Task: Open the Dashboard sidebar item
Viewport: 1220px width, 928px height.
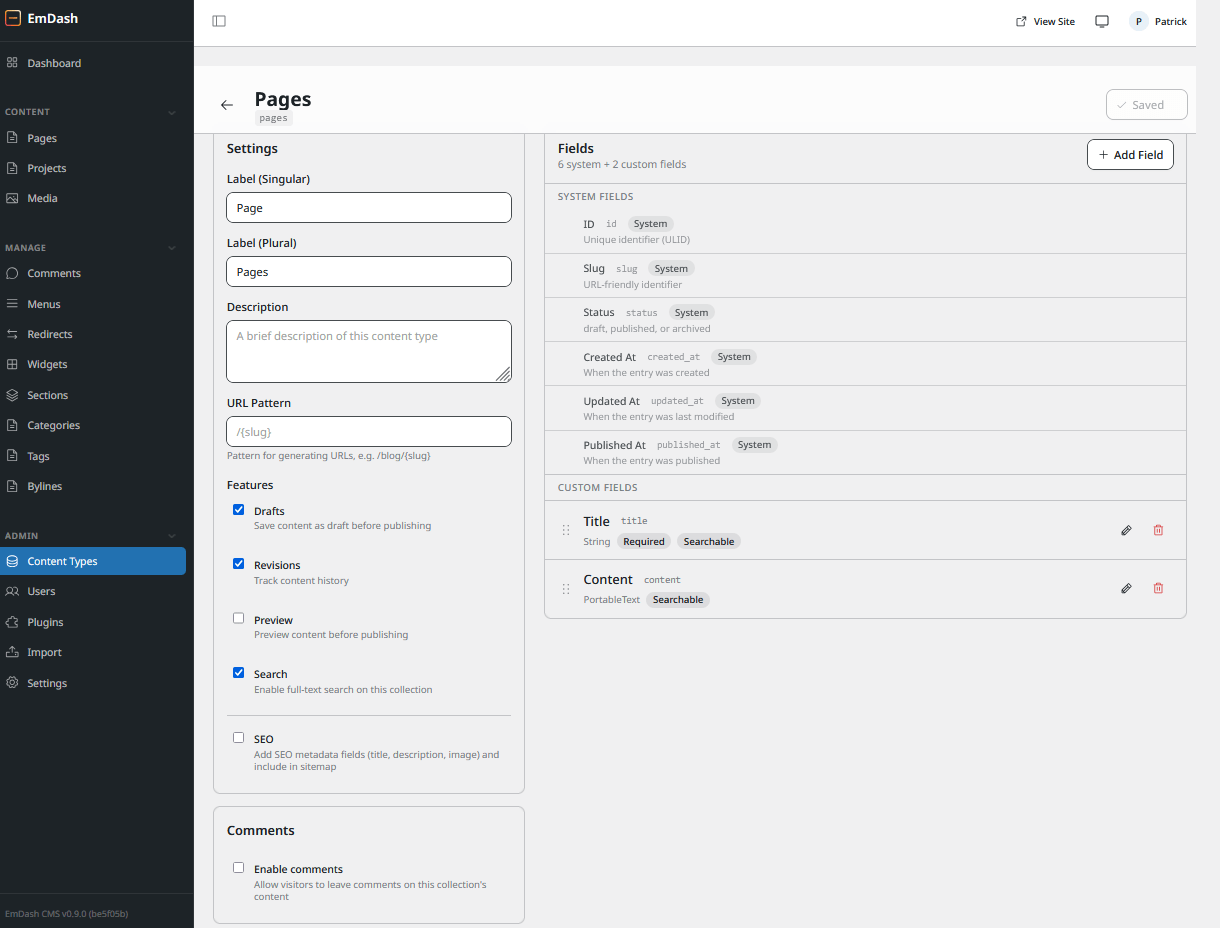Action: tap(93, 63)
